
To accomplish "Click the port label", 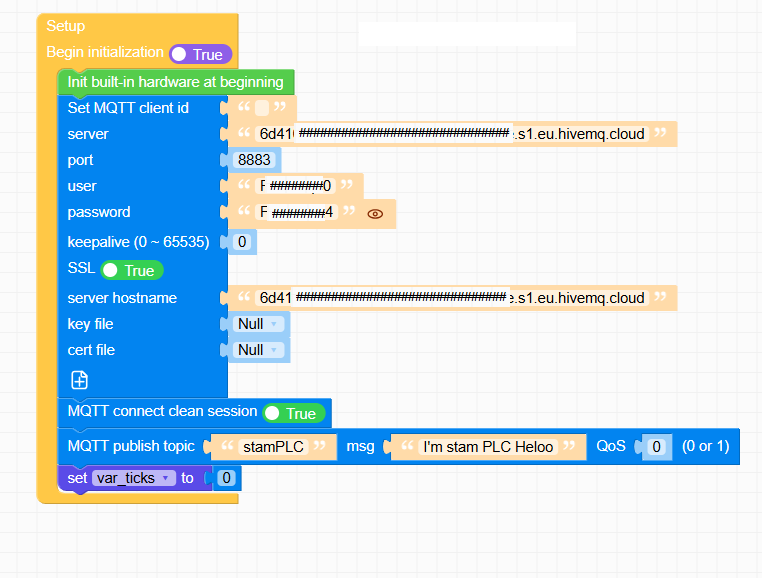I will [x=80, y=160].
